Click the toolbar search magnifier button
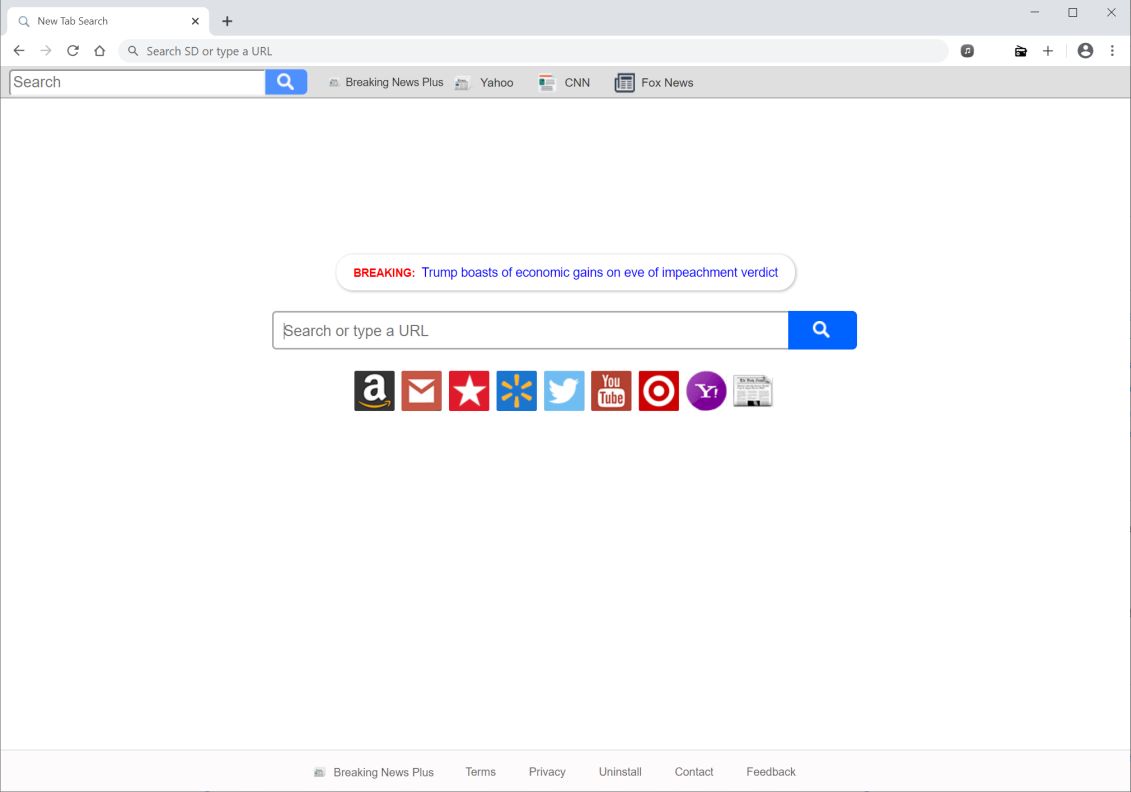The height and width of the screenshot is (792, 1131). pyautogui.click(x=286, y=82)
